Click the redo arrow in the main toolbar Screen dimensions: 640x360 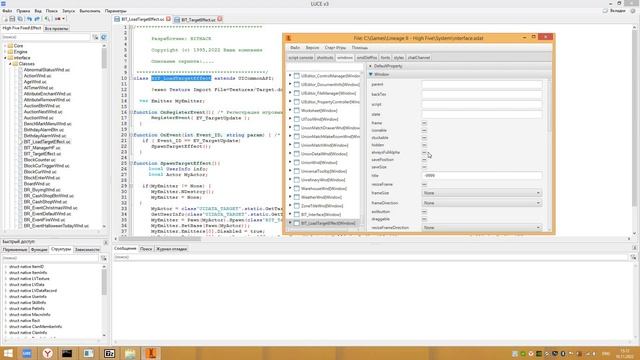37,19
